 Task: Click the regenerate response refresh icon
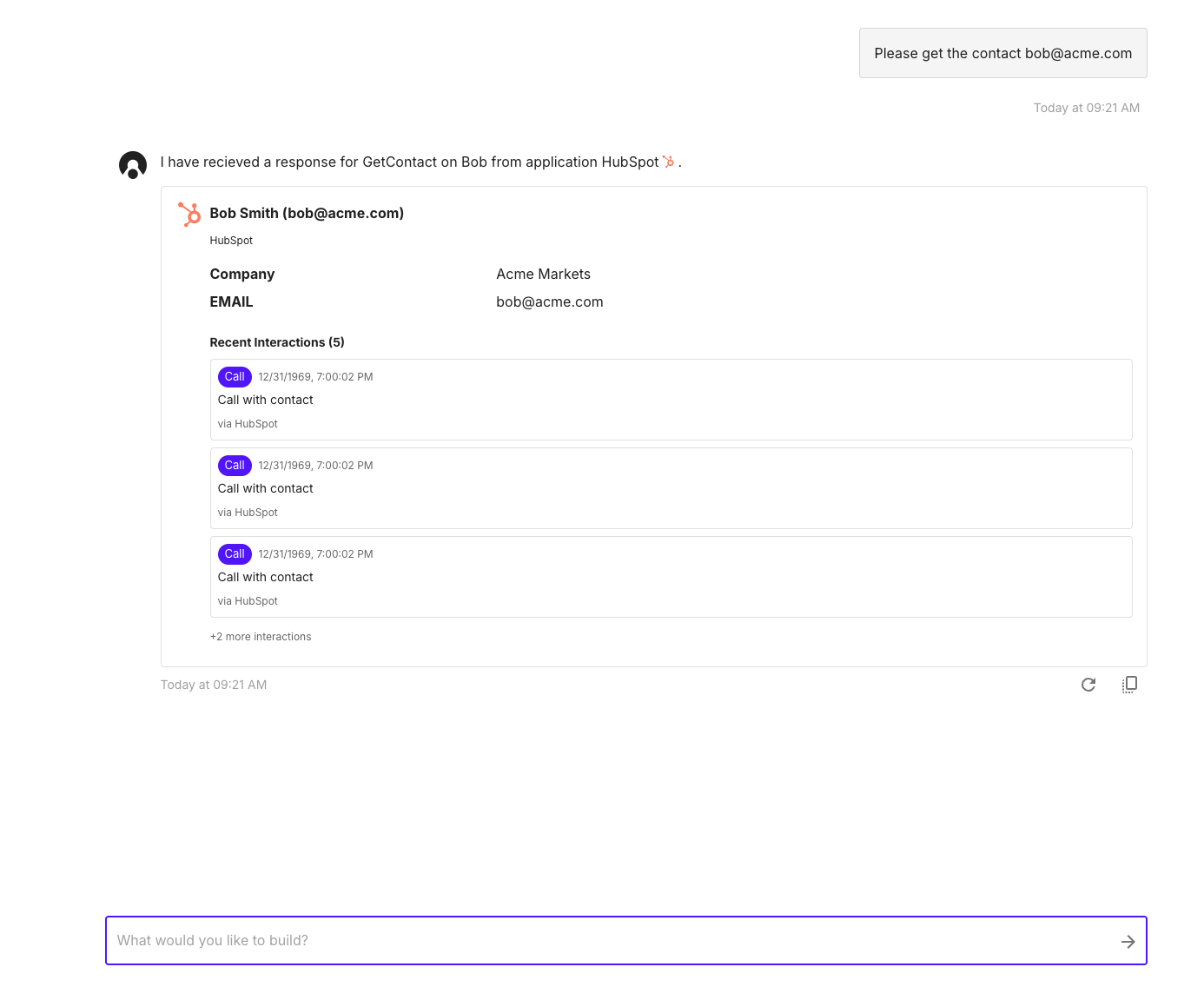[x=1088, y=685]
